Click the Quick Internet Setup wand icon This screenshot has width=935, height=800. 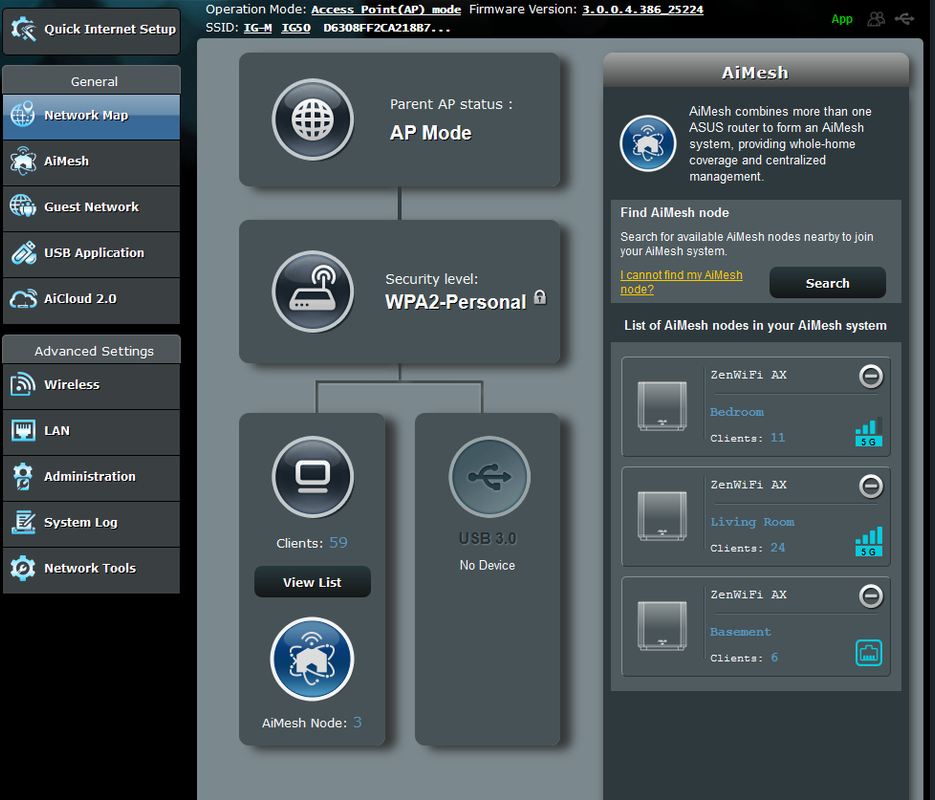pyautogui.click(x=23, y=29)
